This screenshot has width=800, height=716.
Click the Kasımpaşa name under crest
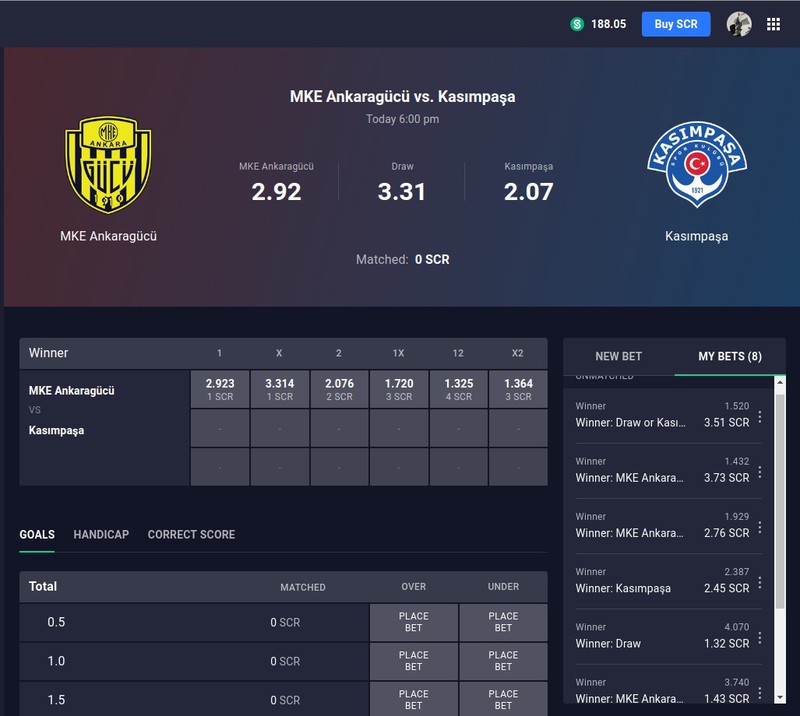[x=696, y=236]
